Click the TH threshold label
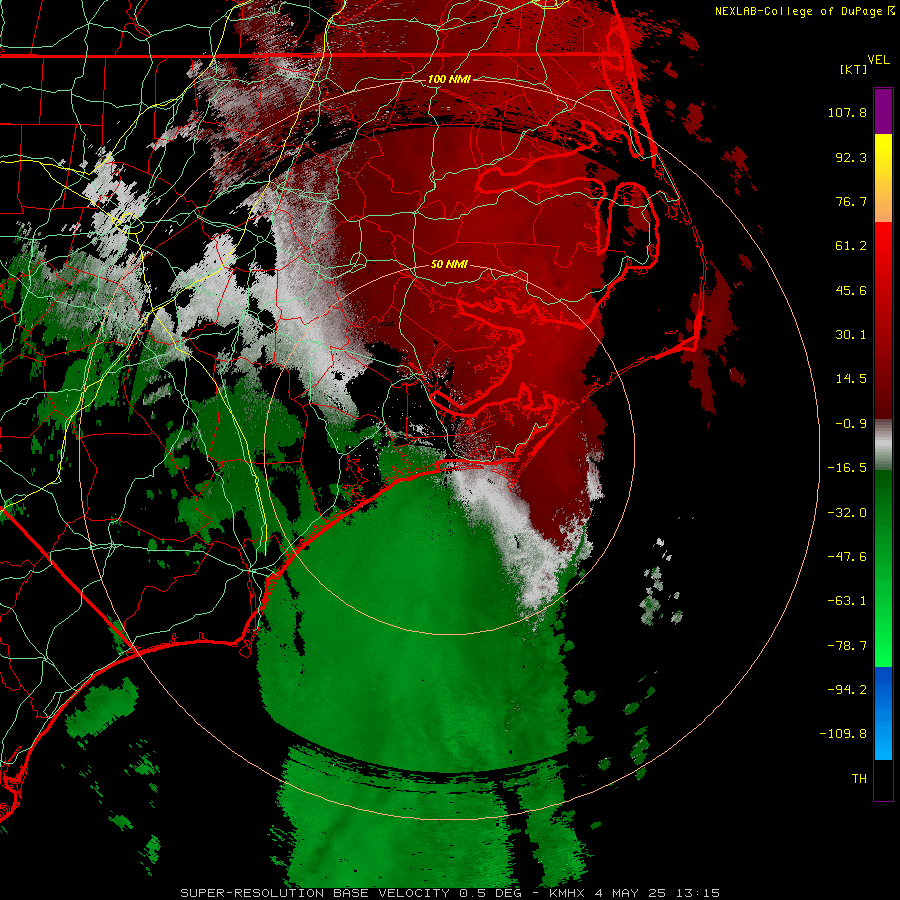 tap(859, 778)
